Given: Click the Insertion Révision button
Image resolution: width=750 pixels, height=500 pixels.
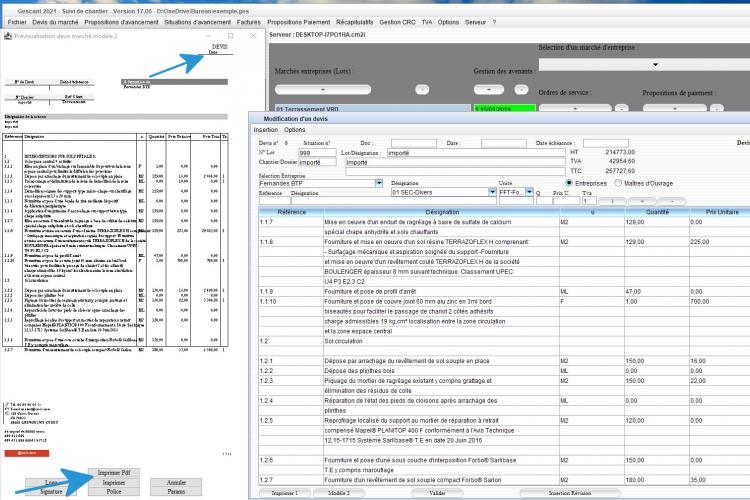Looking at the screenshot, I should [570, 493].
